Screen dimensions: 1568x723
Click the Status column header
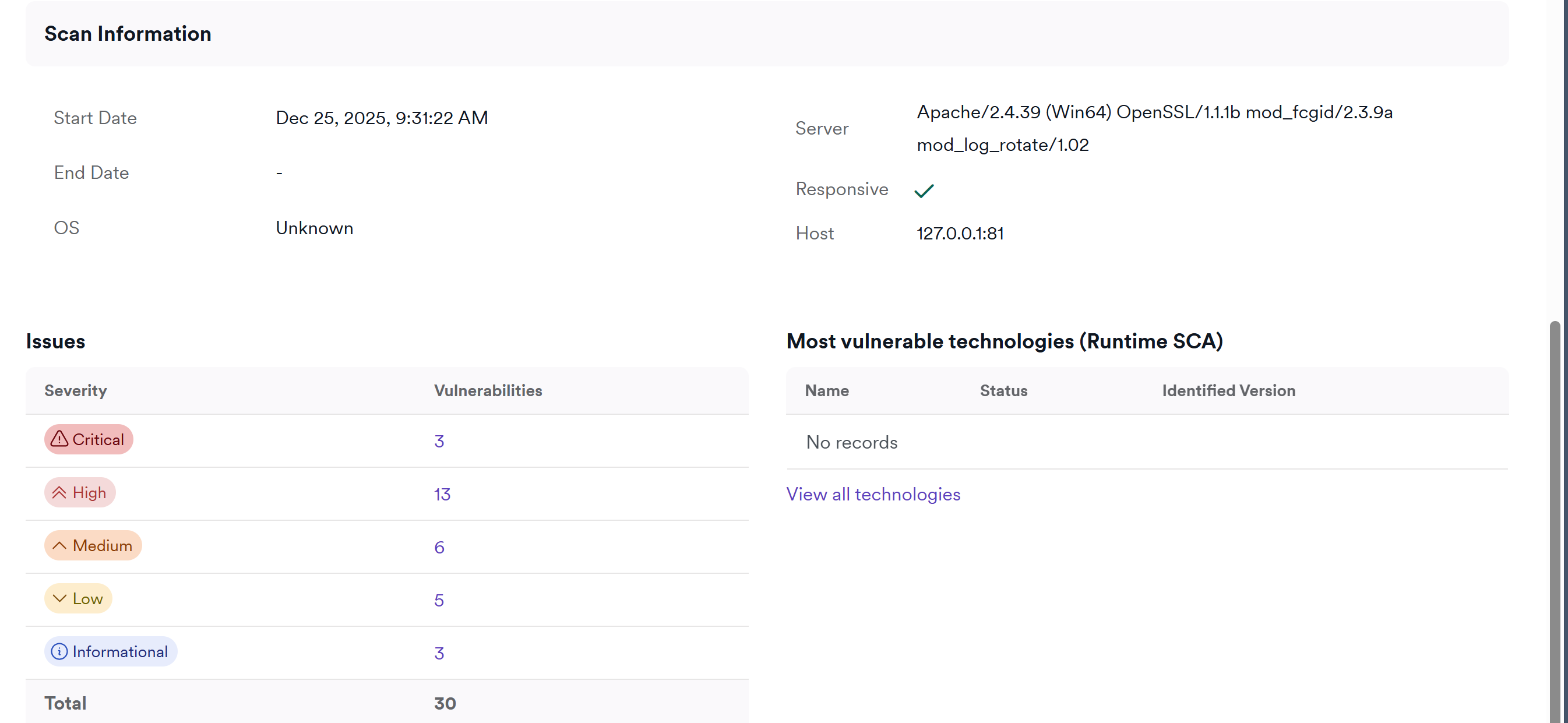pos(1003,391)
